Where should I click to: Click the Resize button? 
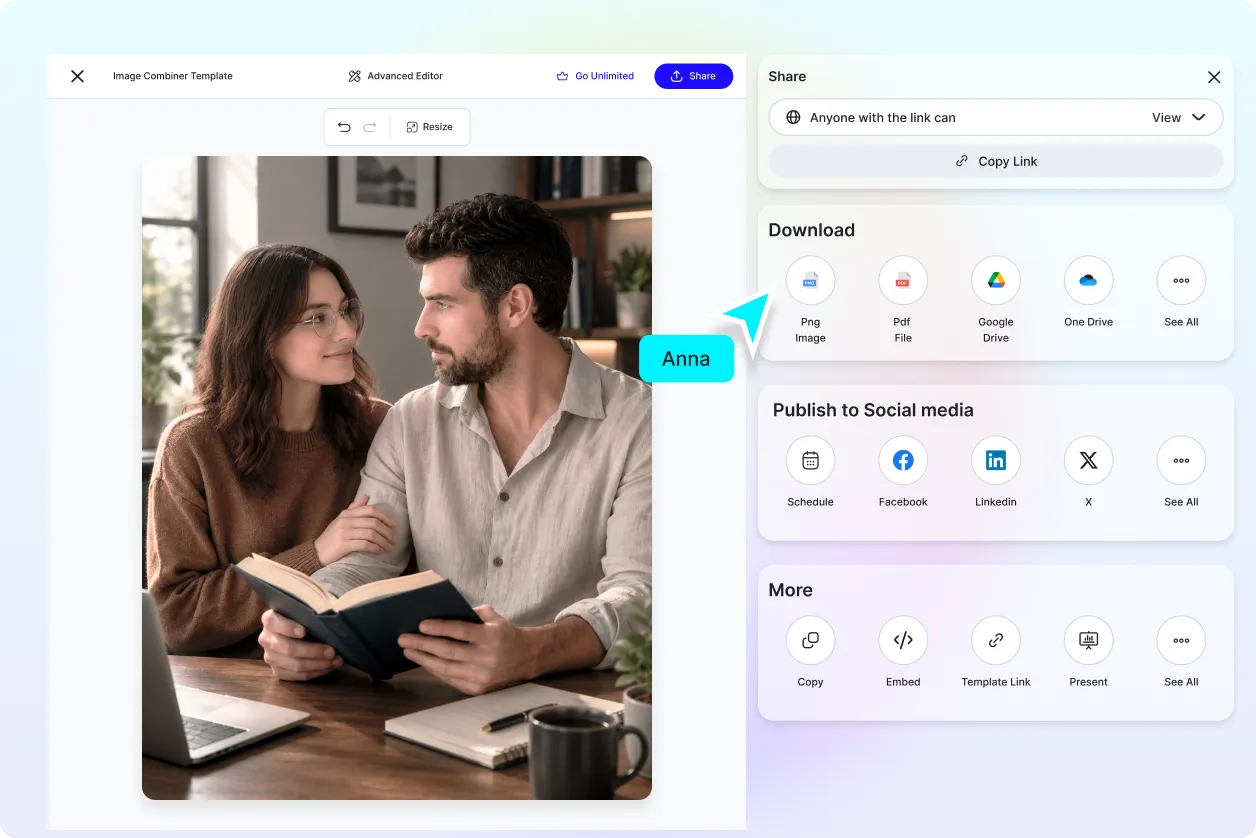click(430, 127)
